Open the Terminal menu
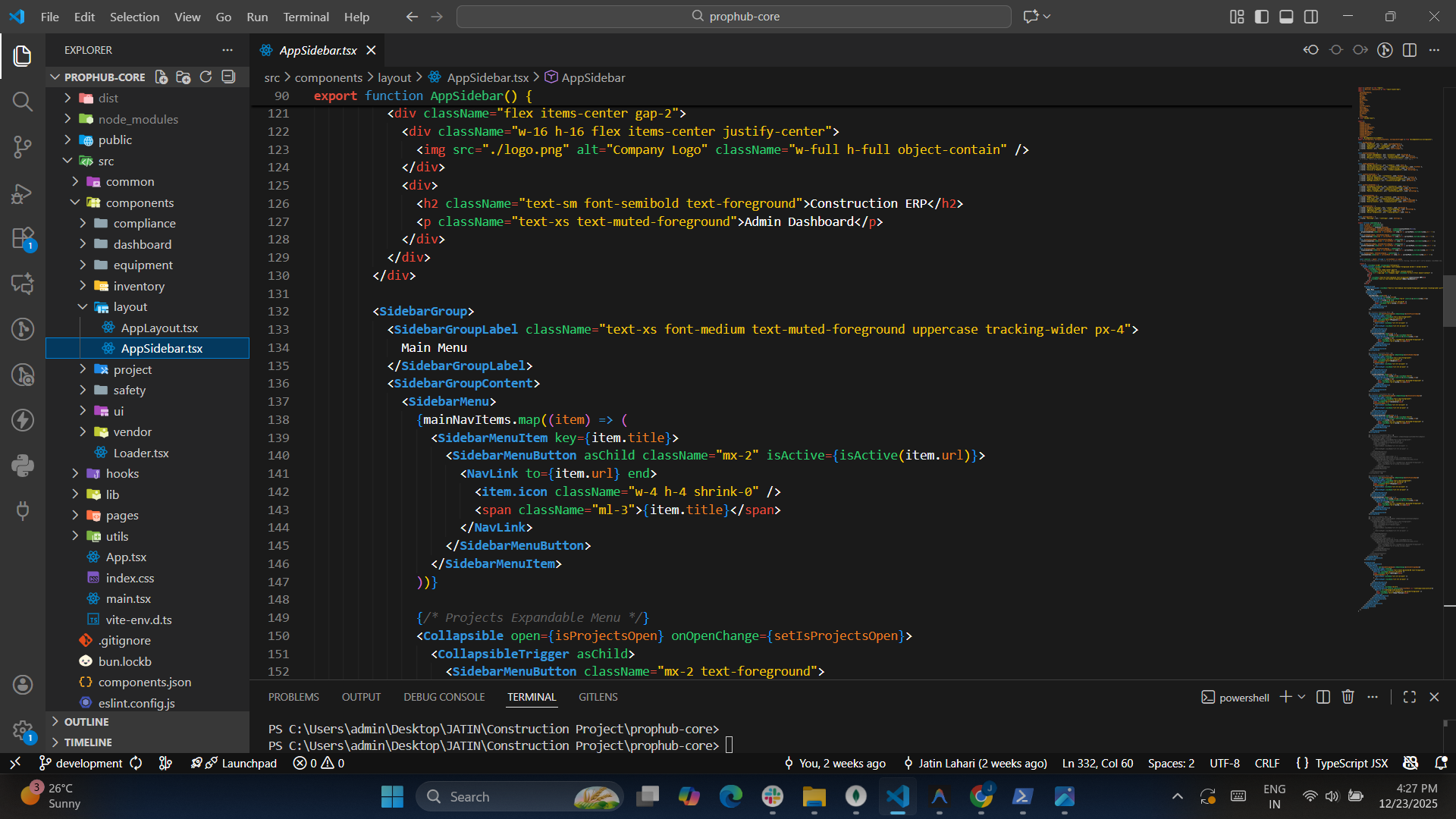 pos(306,17)
